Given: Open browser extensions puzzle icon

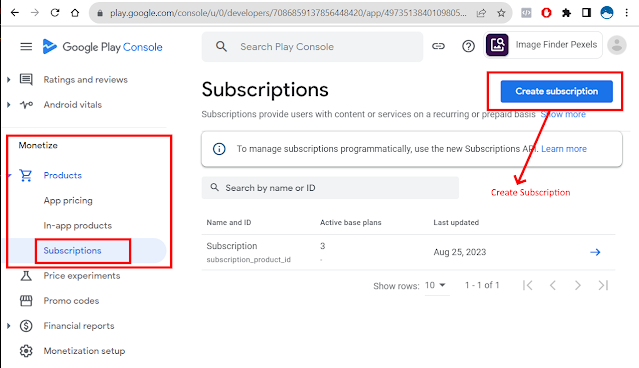Looking at the screenshot, I should (566, 13).
